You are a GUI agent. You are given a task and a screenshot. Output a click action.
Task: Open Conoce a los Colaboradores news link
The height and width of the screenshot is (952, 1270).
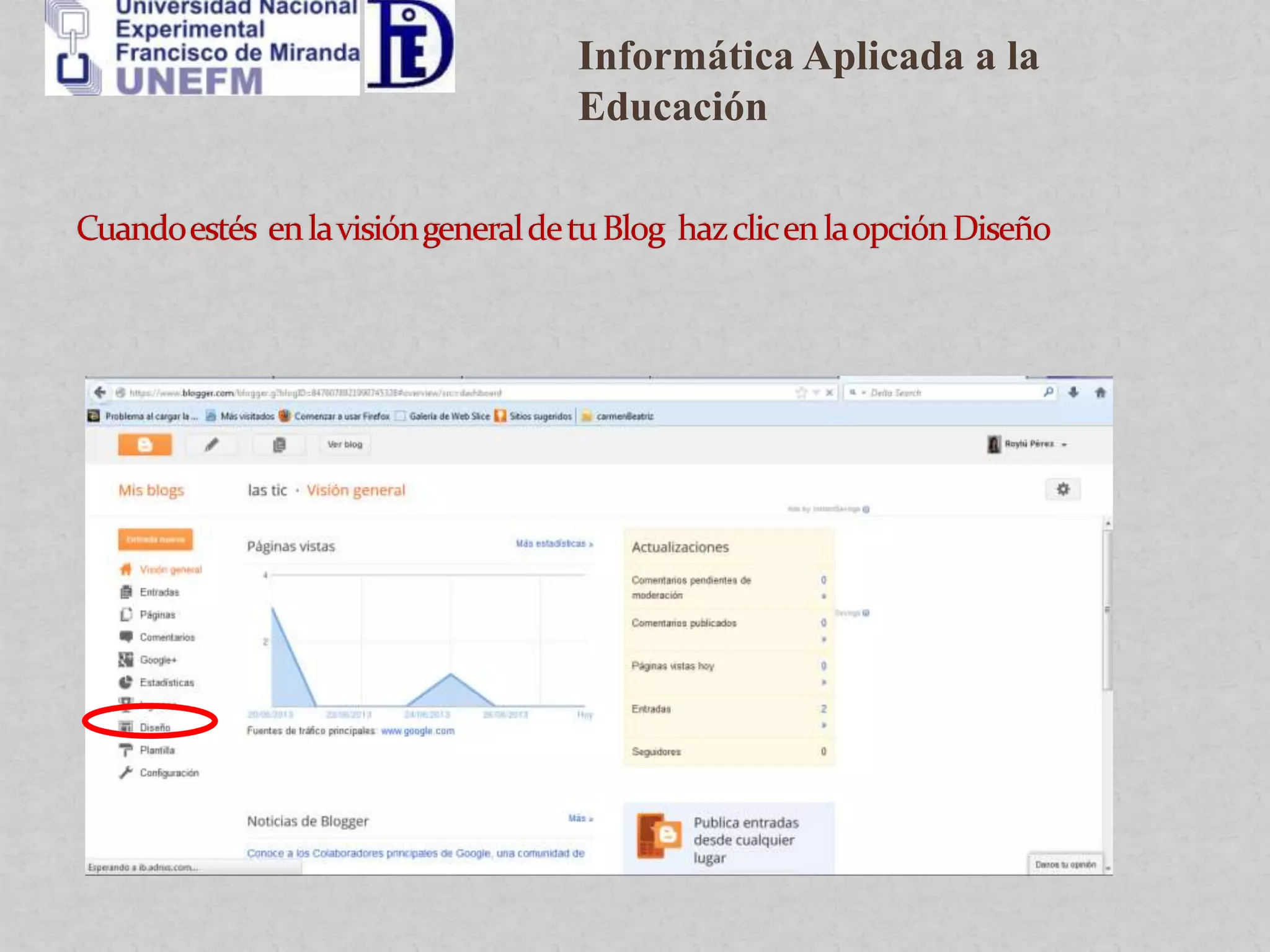click(415, 853)
